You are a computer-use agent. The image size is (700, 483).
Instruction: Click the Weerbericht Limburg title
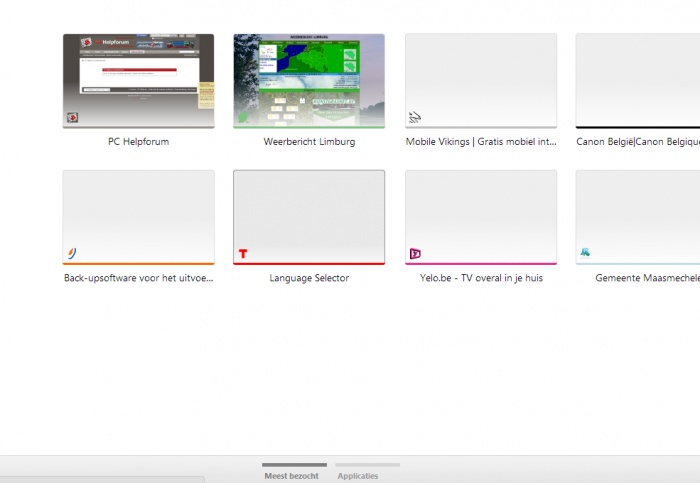(x=309, y=142)
